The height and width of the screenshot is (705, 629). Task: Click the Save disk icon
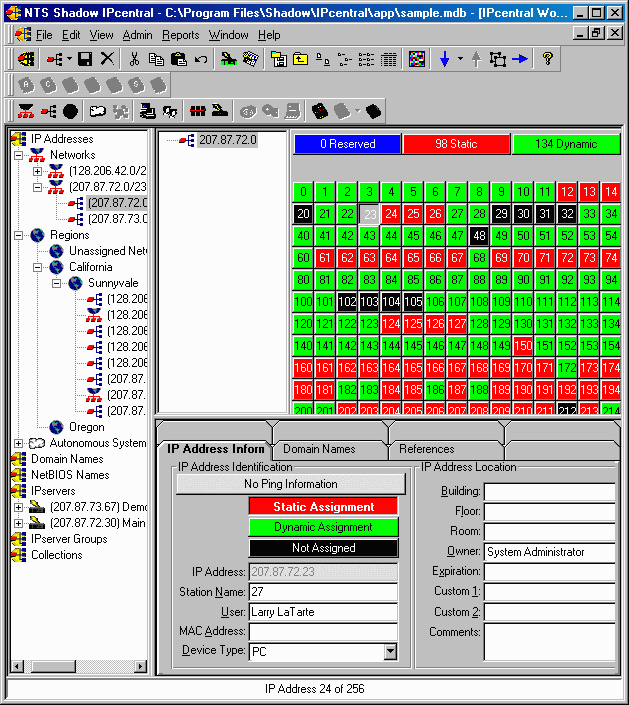pos(85,59)
